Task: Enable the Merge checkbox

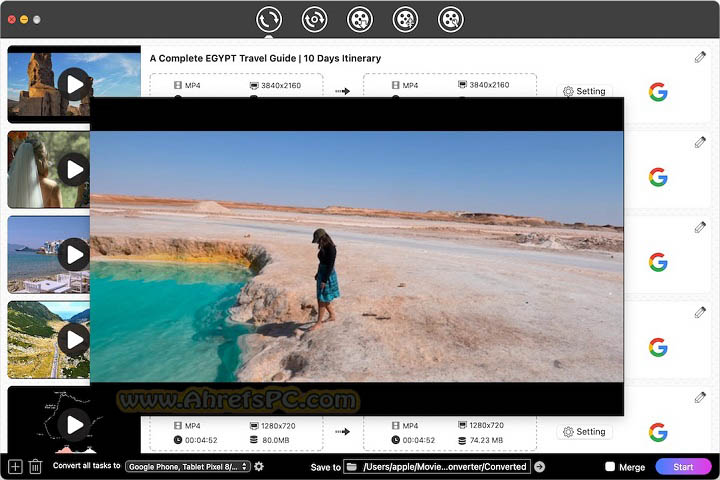Action: point(610,467)
